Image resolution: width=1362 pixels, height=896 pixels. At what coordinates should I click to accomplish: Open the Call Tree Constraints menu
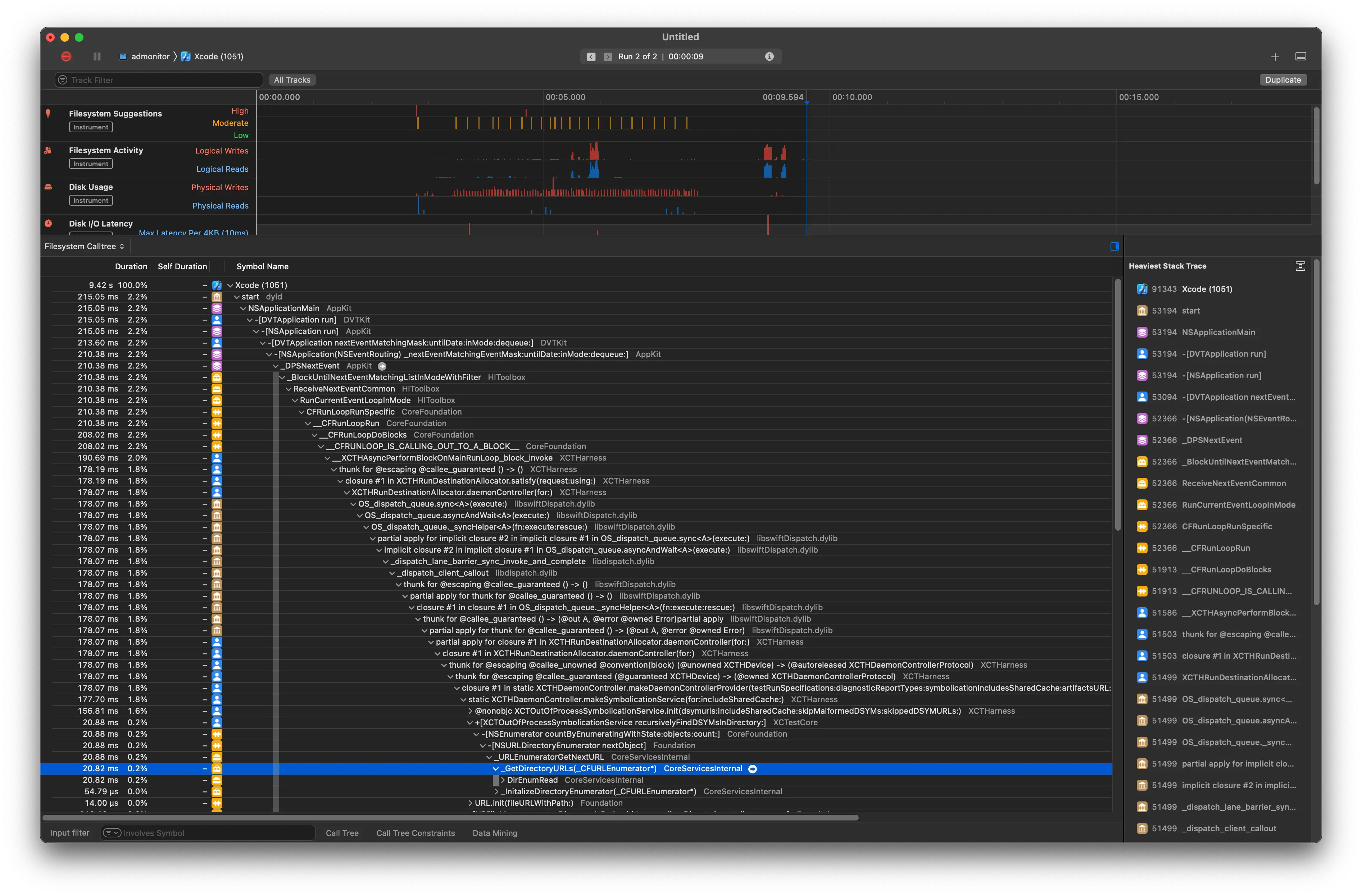415,832
